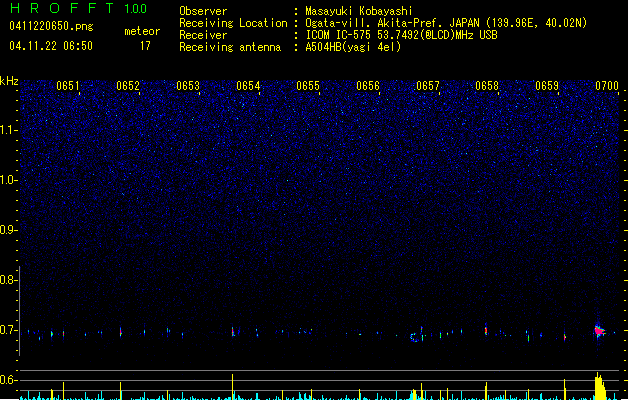Click the date stamp 04.11.22 06:50
The height and width of the screenshot is (400, 629).
[51, 46]
